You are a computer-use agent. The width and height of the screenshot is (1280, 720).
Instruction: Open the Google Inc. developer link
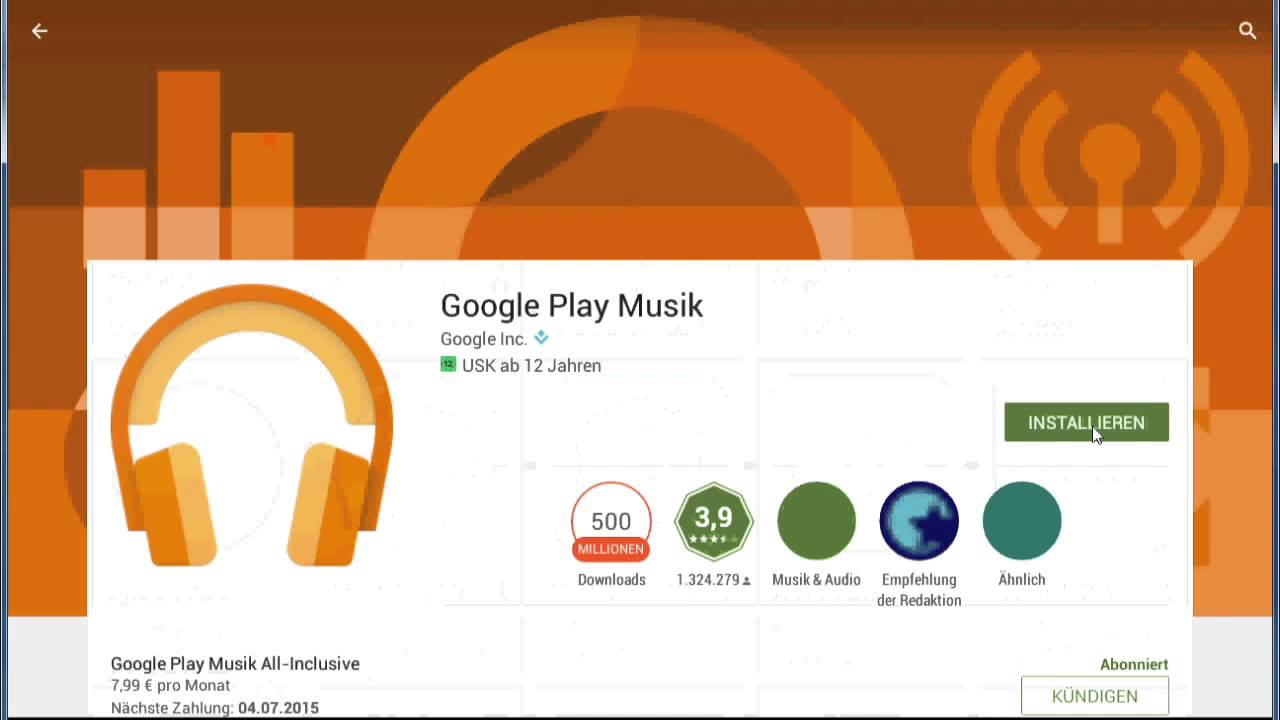[x=483, y=339]
